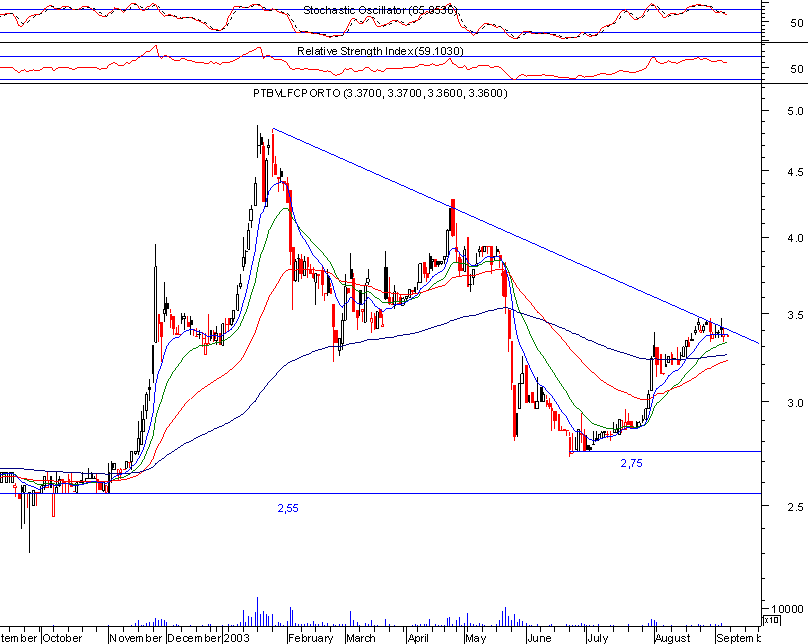808x644 pixels.
Task: Click the March label on time axis
Action: pos(361,638)
